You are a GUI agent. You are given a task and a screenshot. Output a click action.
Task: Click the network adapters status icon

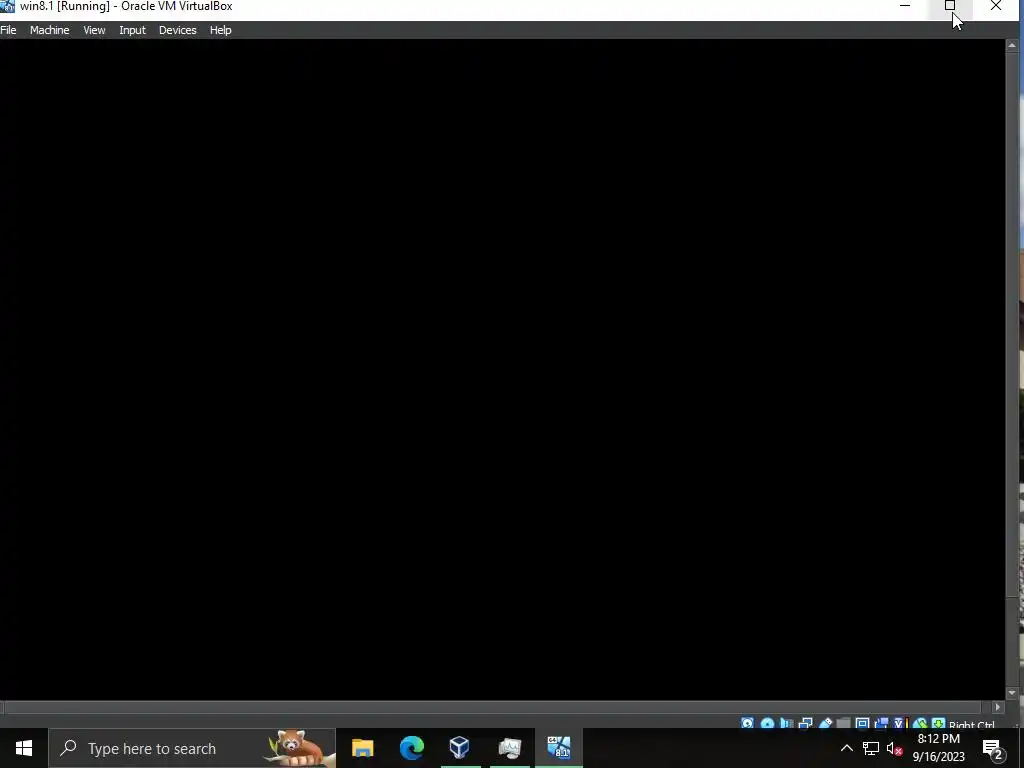[x=805, y=724]
